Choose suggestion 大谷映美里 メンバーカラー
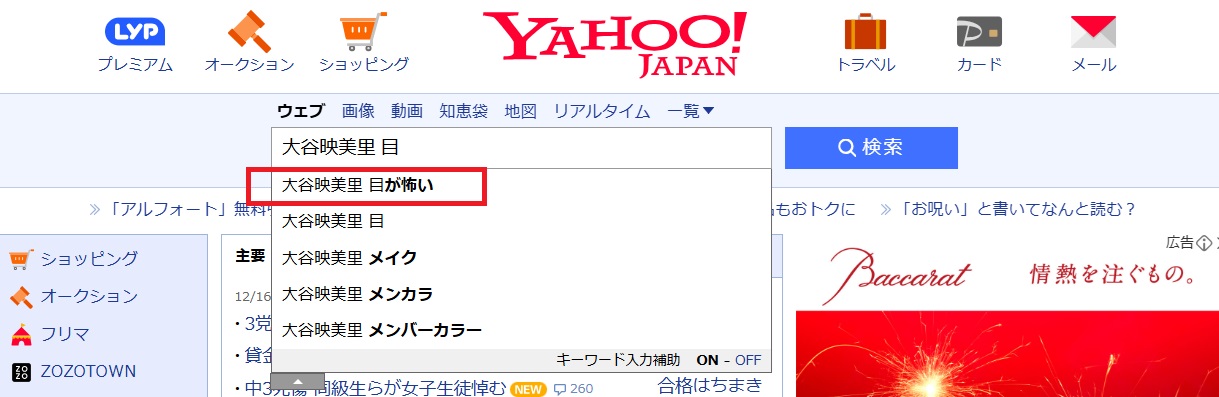Screen dimensions: 1219x397 [x=521, y=329]
